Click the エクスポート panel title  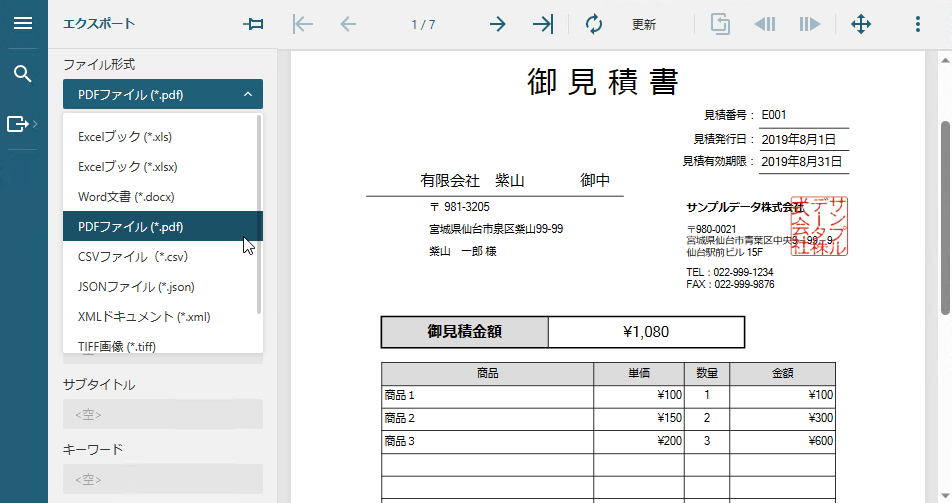coord(99,24)
